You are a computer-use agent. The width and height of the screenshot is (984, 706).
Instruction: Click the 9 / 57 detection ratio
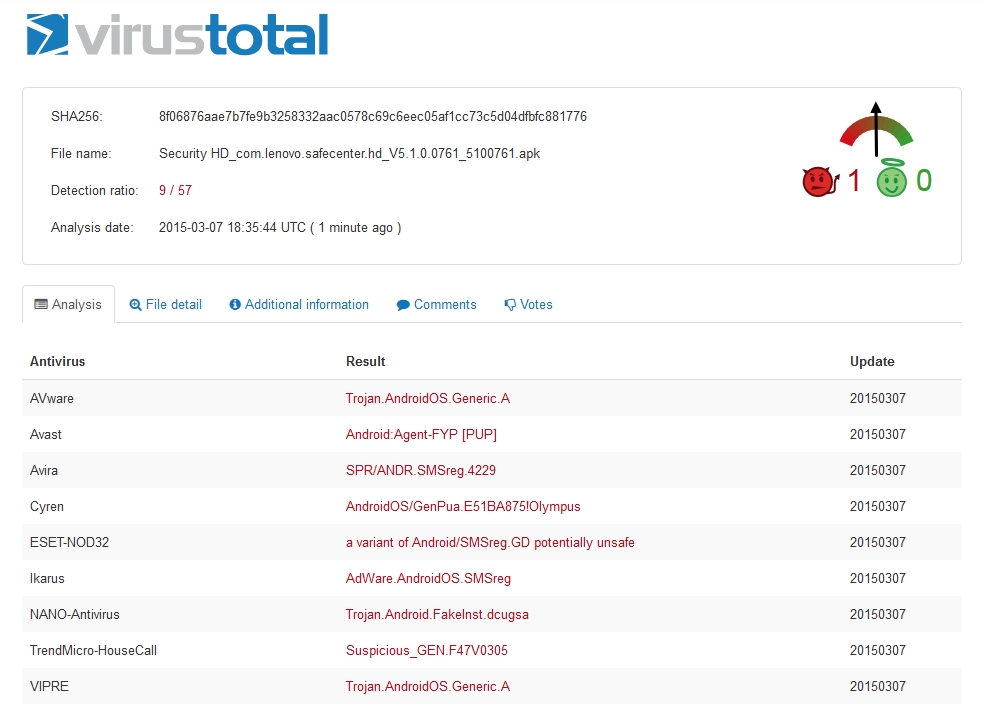click(175, 190)
